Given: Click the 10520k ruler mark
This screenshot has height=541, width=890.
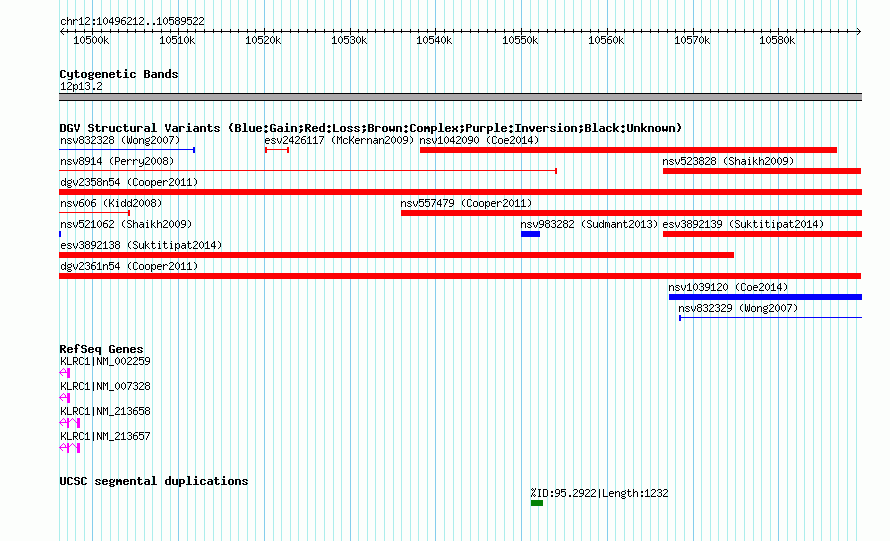Looking at the screenshot, I should pos(263,40).
